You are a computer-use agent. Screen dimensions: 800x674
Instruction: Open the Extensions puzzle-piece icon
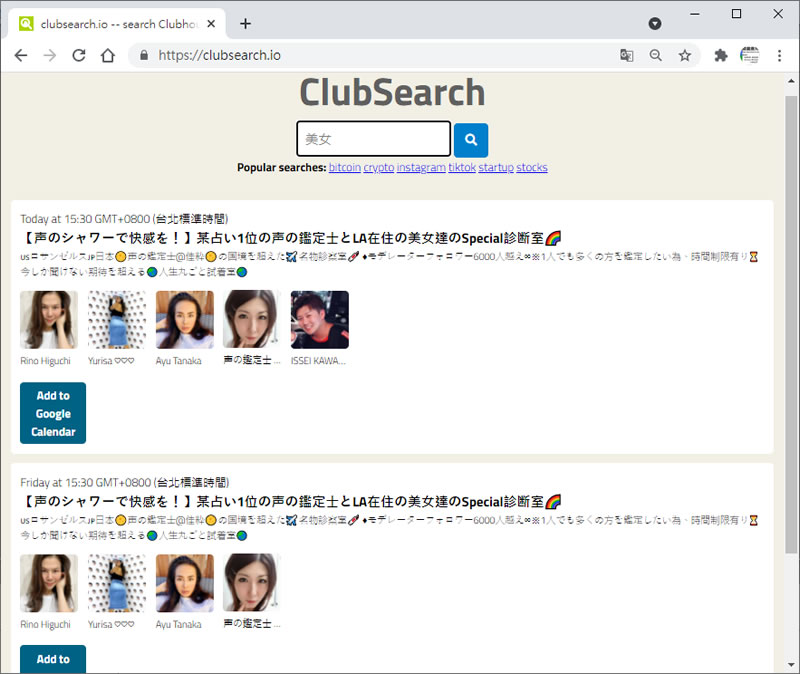(x=720, y=56)
